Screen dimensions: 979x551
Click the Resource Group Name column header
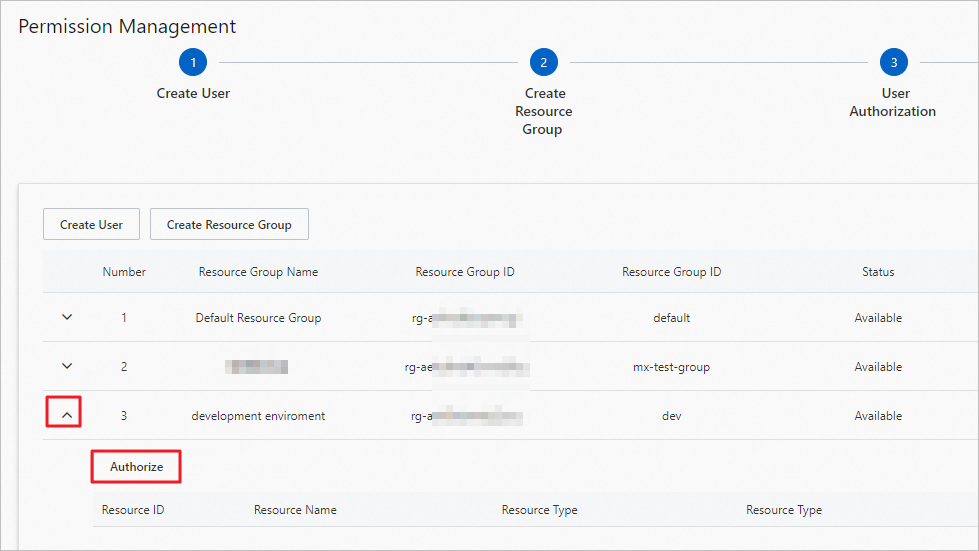point(258,272)
